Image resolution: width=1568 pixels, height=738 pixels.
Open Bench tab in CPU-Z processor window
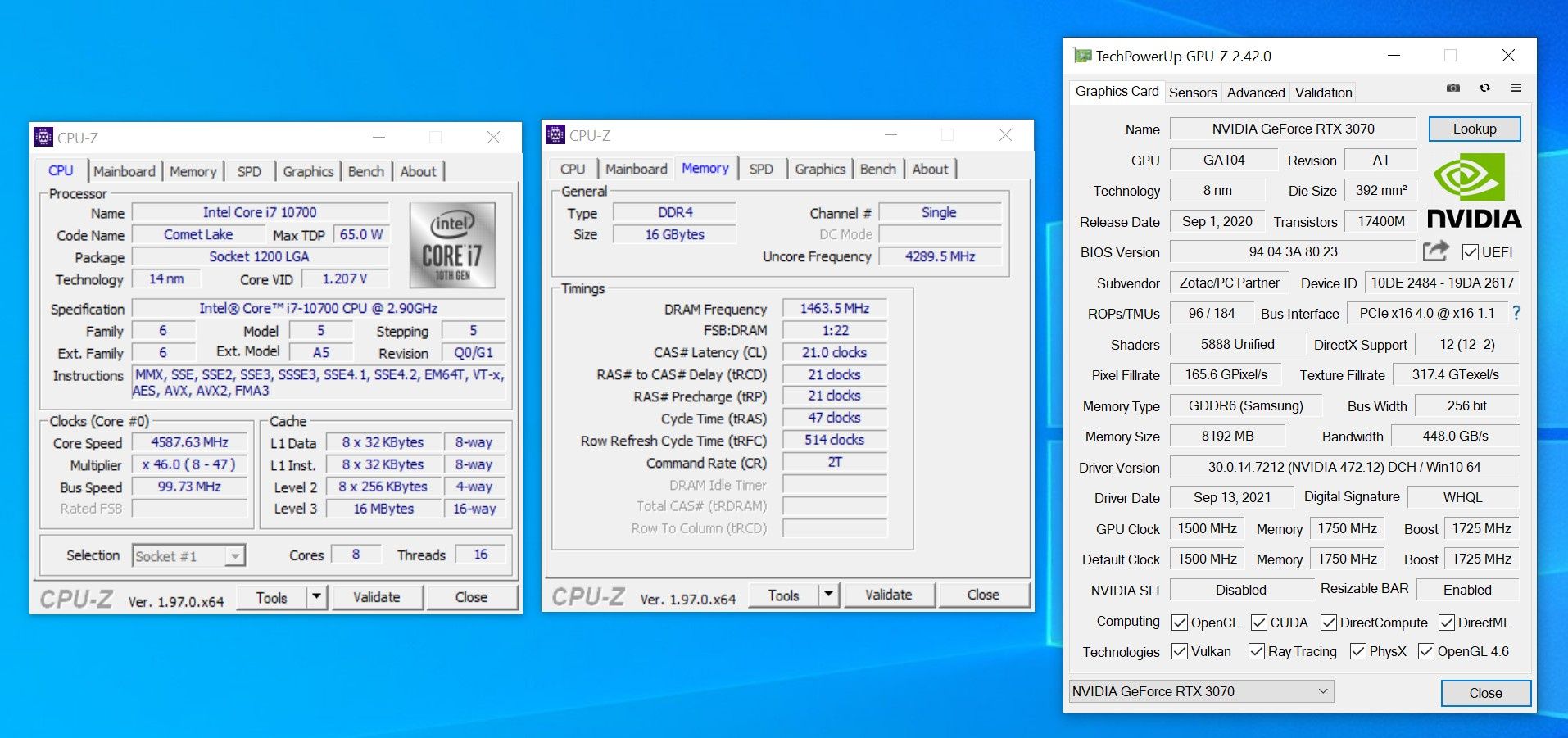click(x=366, y=171)
